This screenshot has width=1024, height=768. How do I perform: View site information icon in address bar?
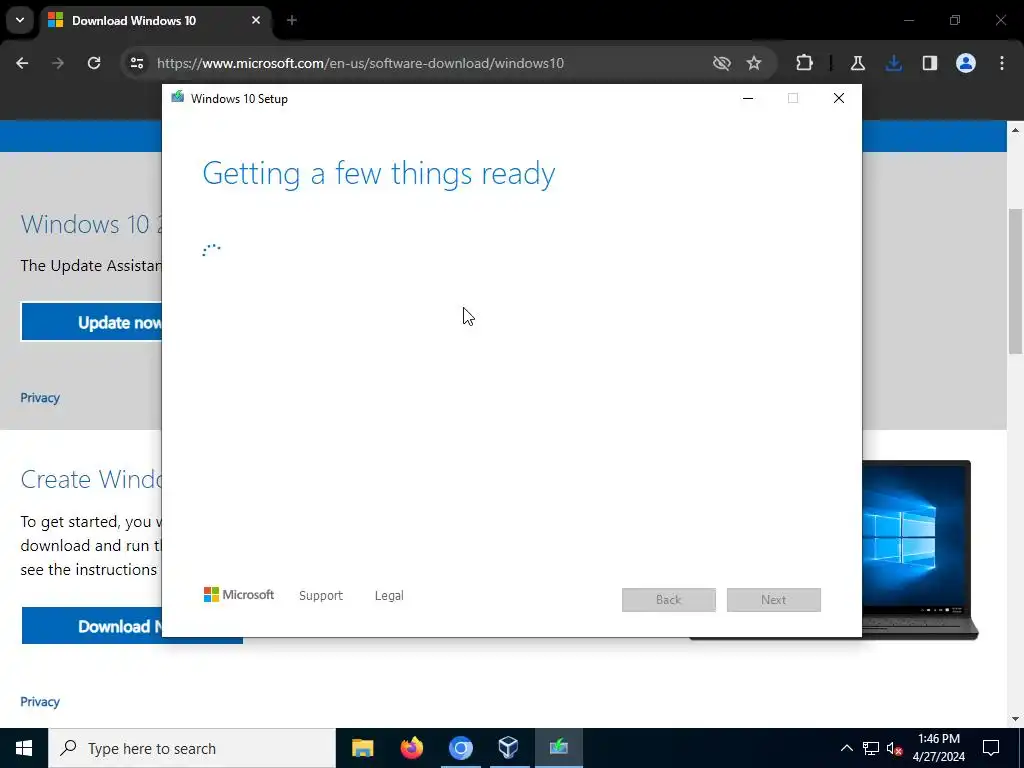pos(136,63)
